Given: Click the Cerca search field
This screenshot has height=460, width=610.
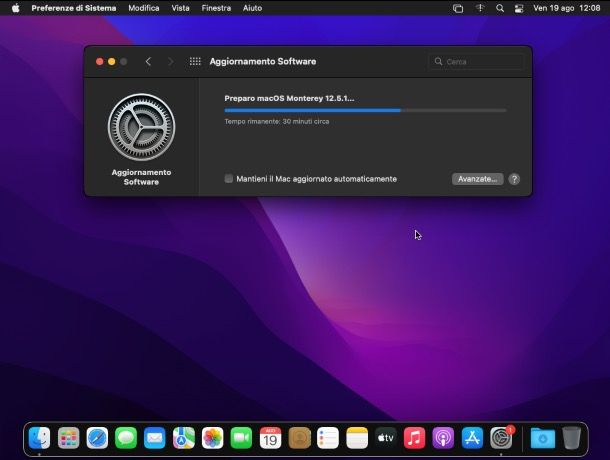Looking at the screenshot, I should click(475, 61).
